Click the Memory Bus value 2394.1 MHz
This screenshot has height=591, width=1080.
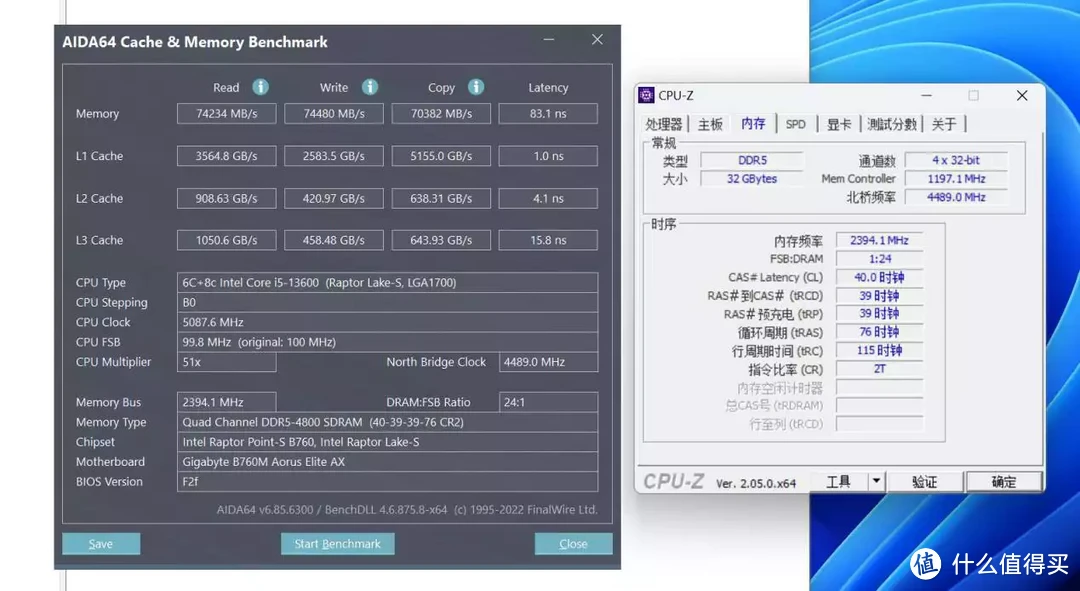click(227, 402)
